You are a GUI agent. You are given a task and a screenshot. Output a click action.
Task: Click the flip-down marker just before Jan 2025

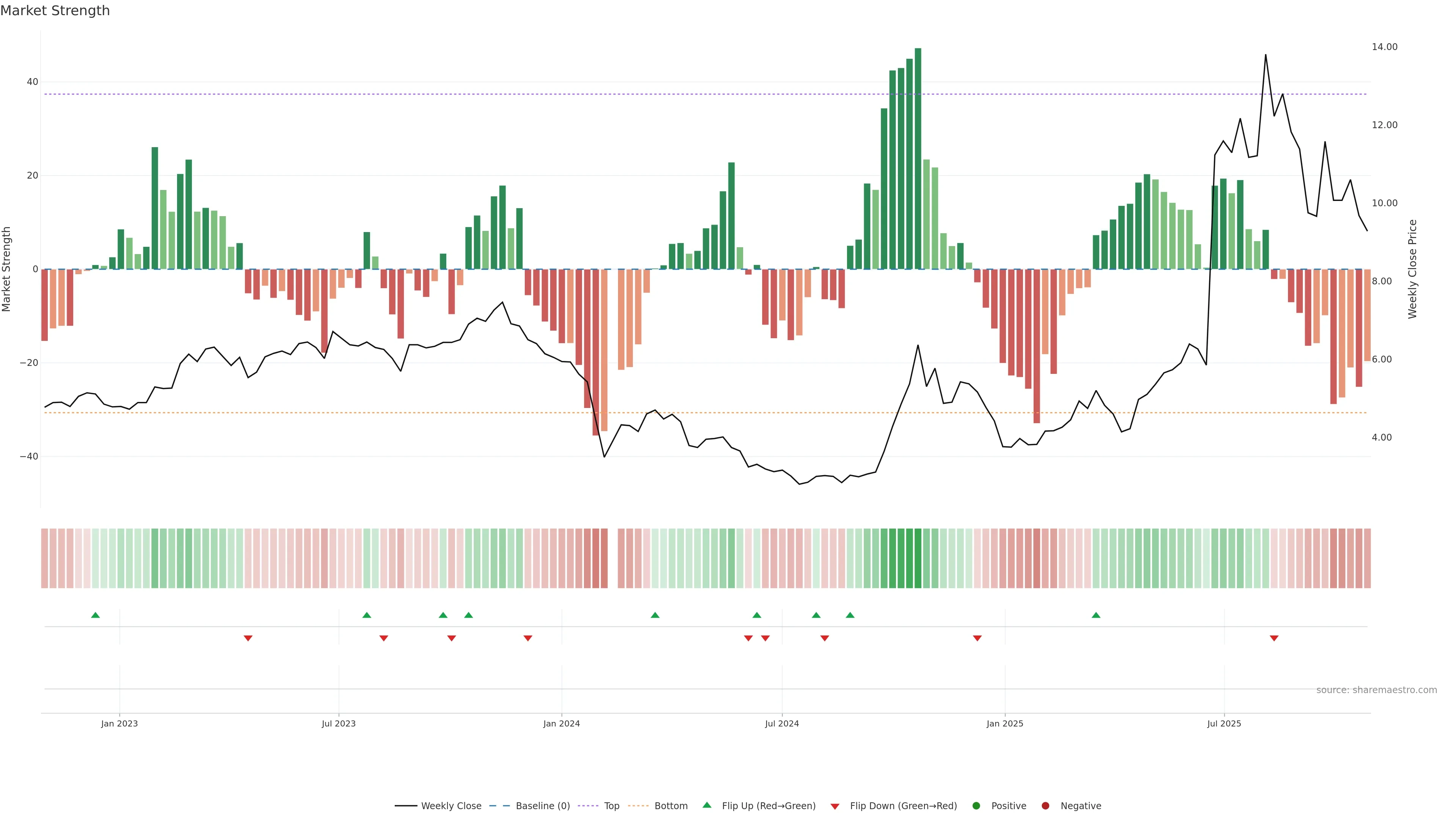pos(977,638)
